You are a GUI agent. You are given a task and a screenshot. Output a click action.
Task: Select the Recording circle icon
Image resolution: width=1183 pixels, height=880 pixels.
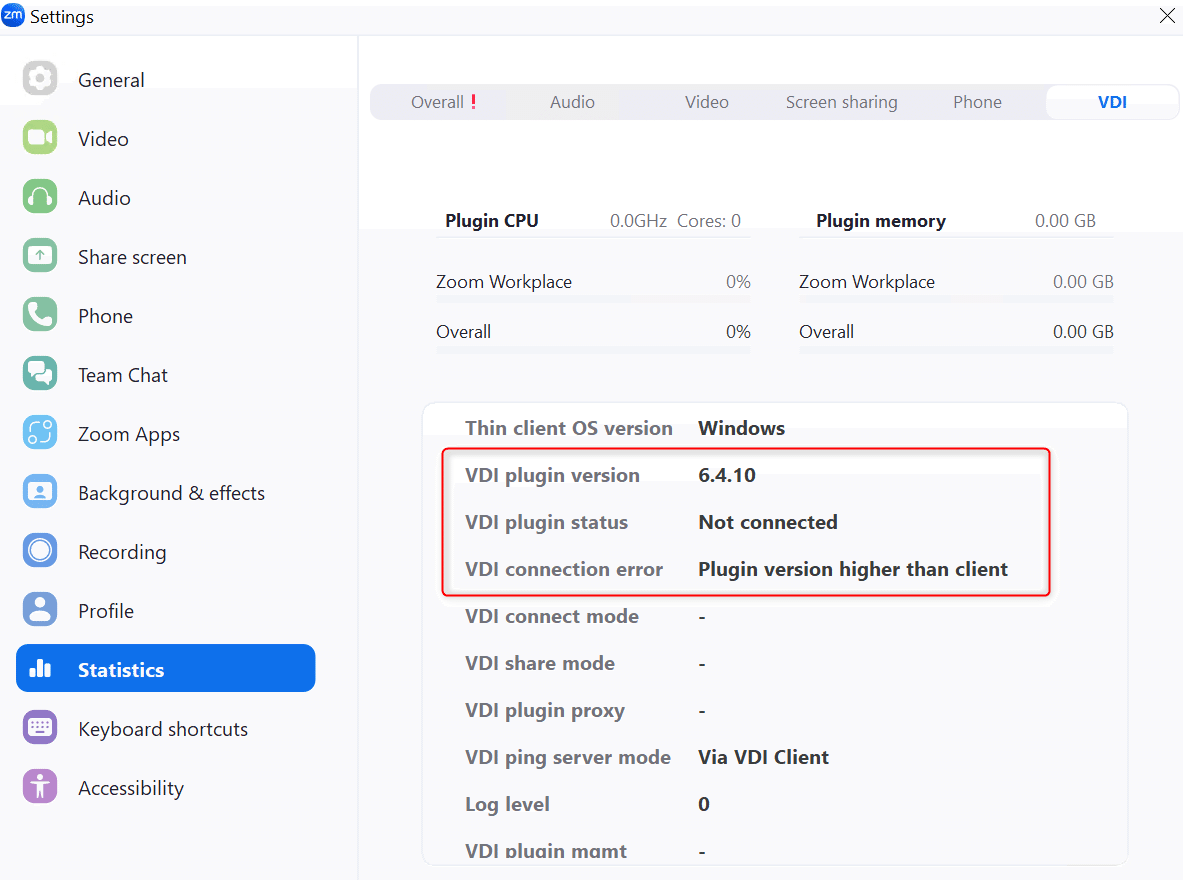tap(40, 551)
